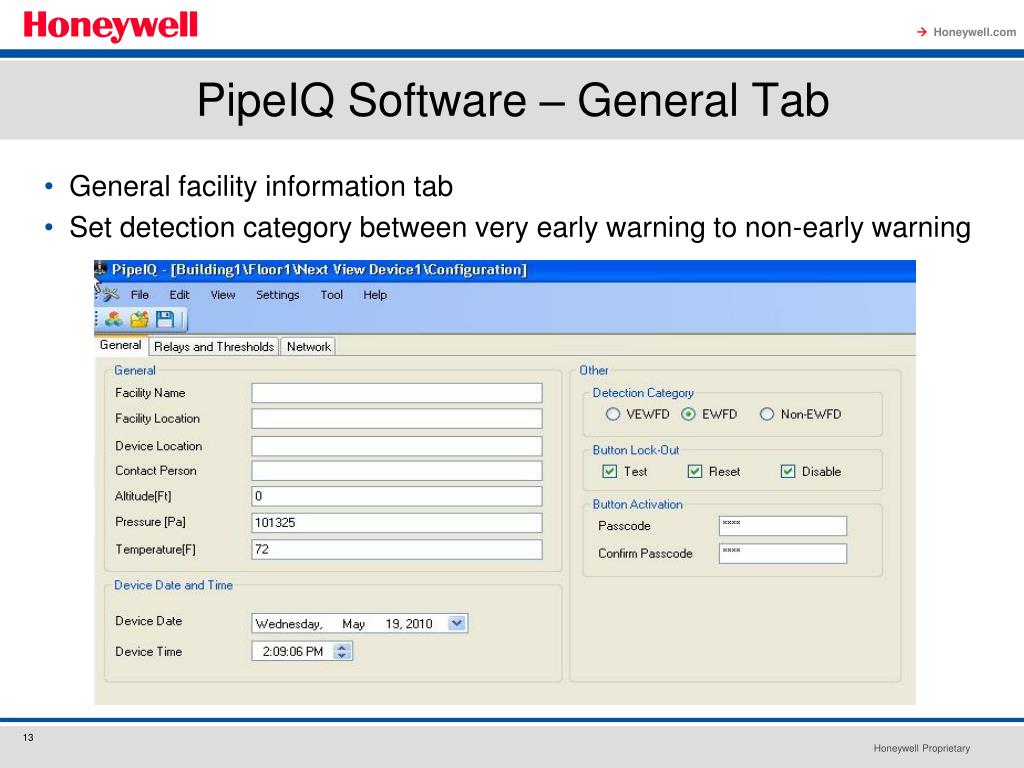Click the Facility Name input field
This screenshot has width=1024, height=768.
(x=397, y=392)
